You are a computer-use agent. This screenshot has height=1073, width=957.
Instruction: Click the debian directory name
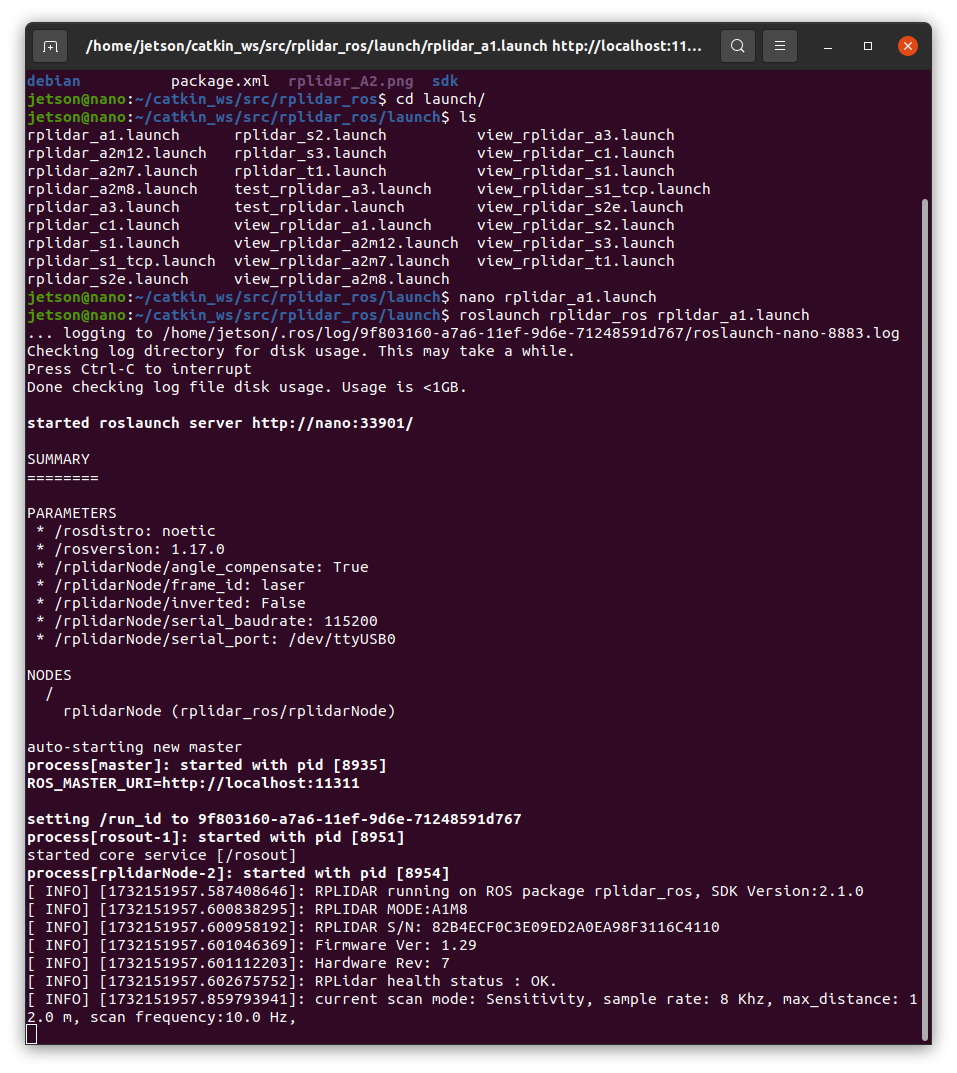tap(53, 81)
